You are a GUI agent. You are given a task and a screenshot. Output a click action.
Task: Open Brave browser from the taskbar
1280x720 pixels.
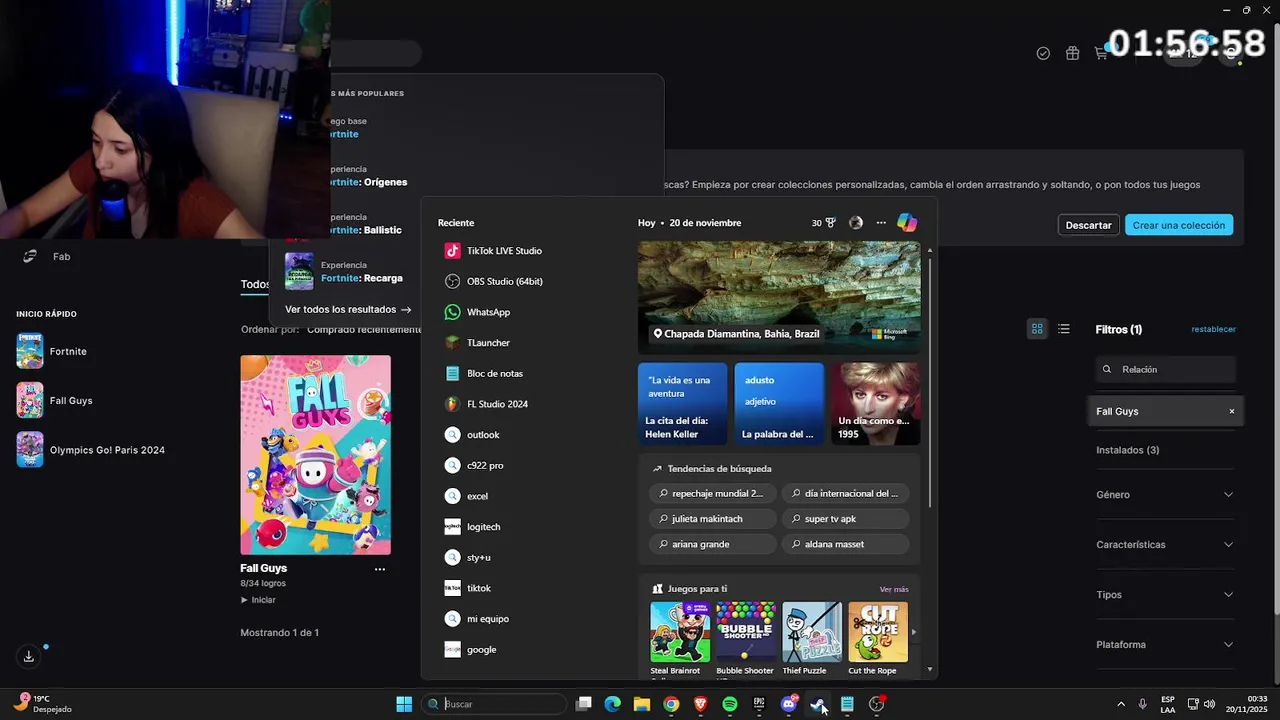(700, 704)
